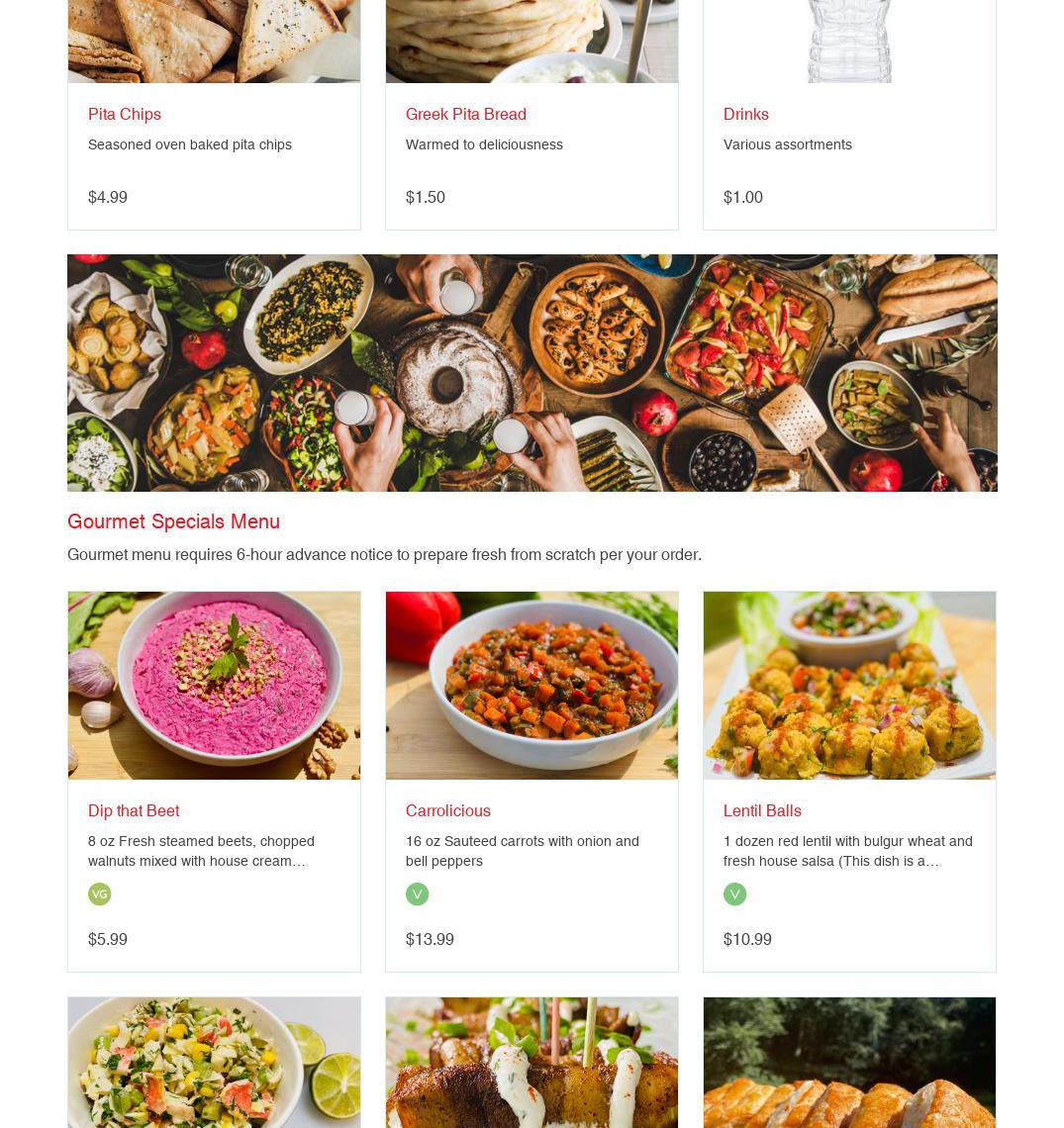Click the pink beet dip photo
The image size is (1064, 1128).
[215, 686]
